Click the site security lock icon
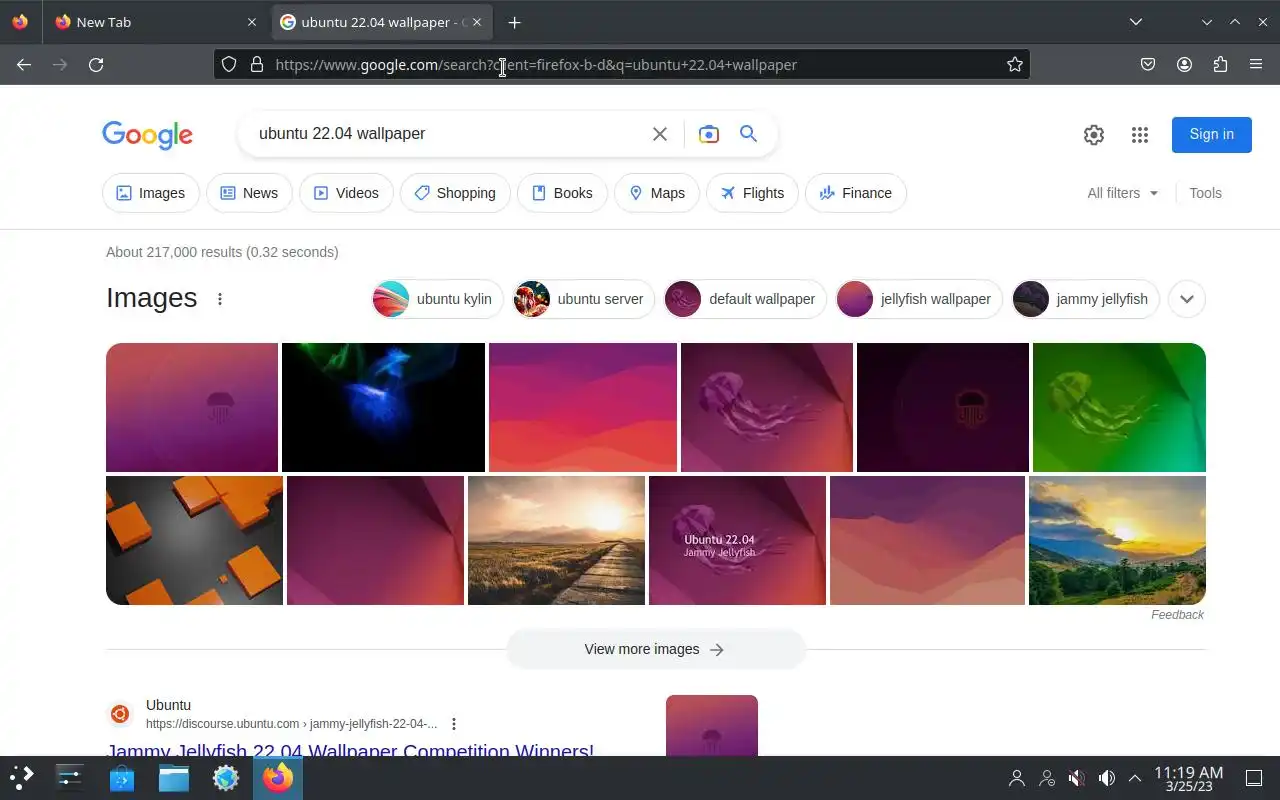The width and height of the screenshot is (1280, 800). point(256,64)
